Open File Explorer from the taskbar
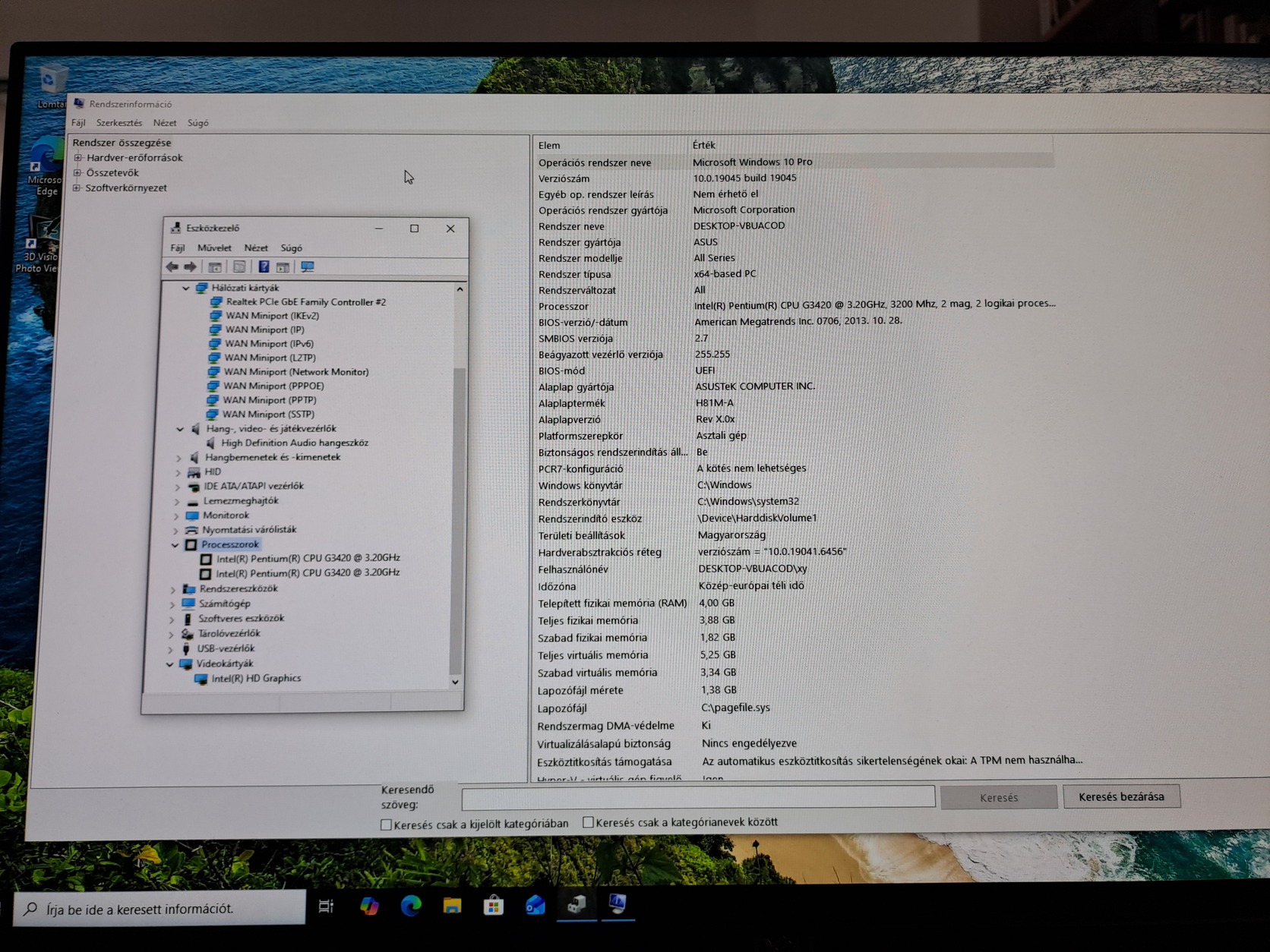 [x=453, y=906]
